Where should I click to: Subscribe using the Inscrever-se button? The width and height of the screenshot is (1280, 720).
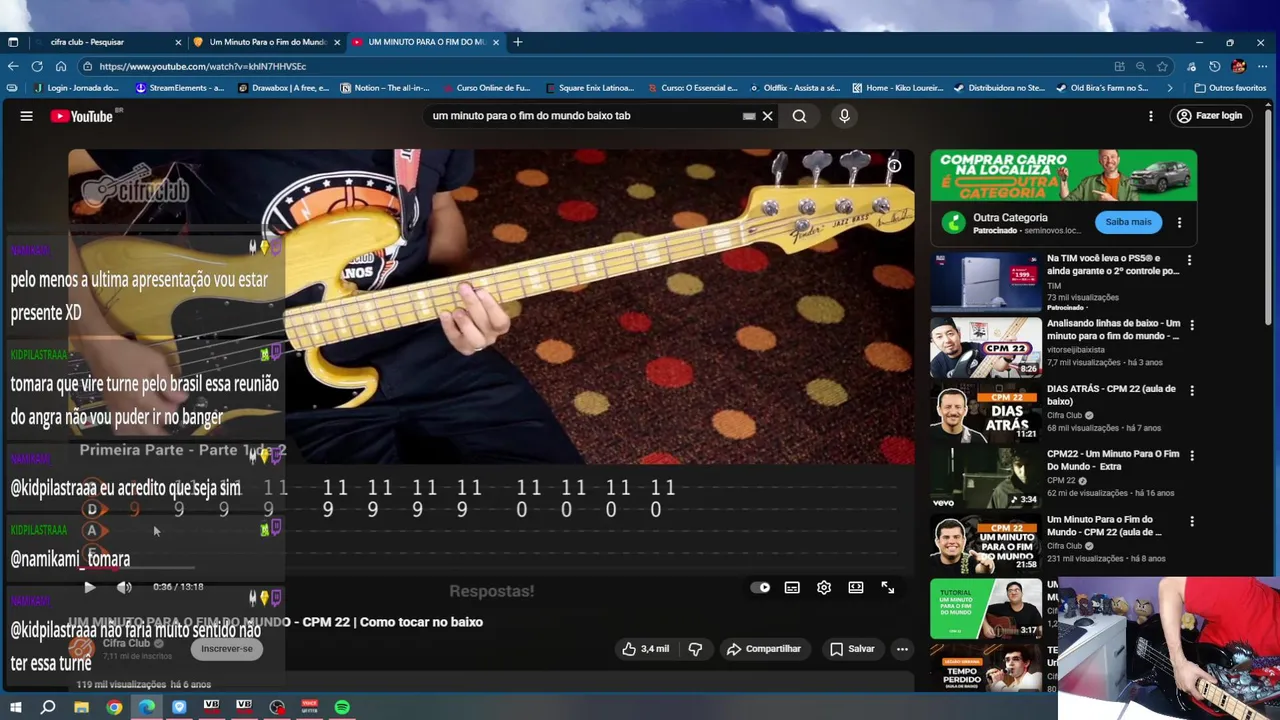click(227, 649)
